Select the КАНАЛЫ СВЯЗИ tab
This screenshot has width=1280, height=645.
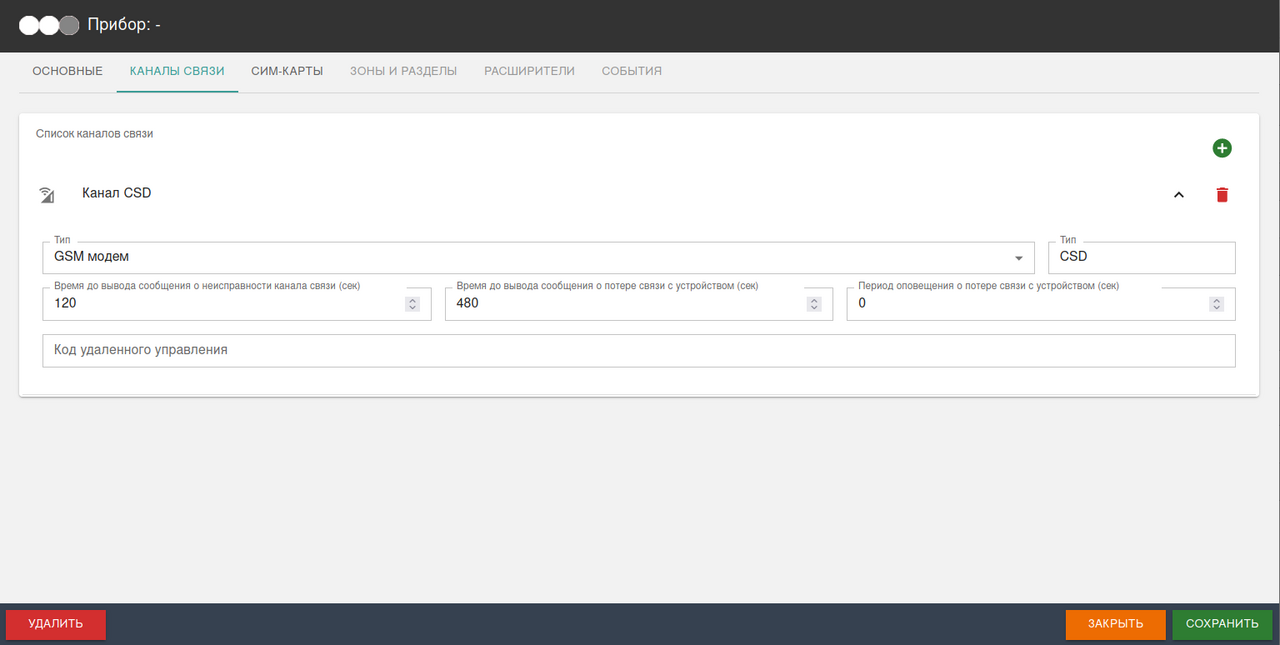(177, 71)
